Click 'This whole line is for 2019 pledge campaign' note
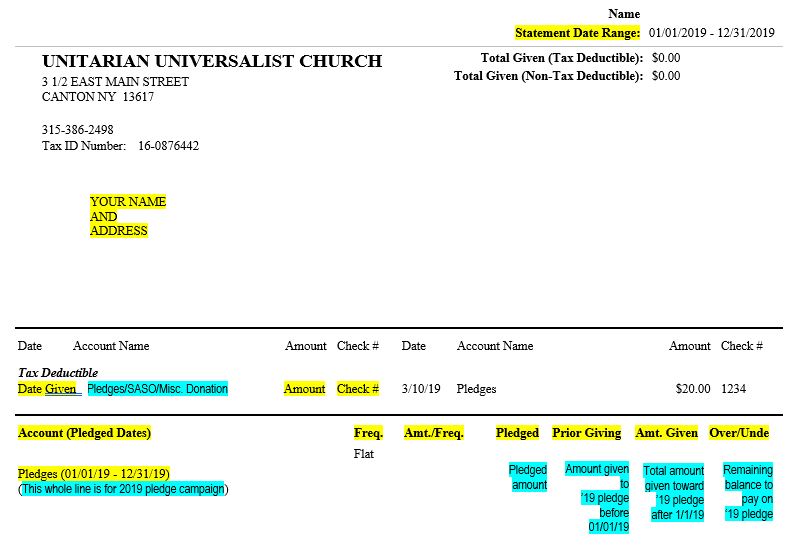Screen dimensions: 788x547 click(123, 489)
